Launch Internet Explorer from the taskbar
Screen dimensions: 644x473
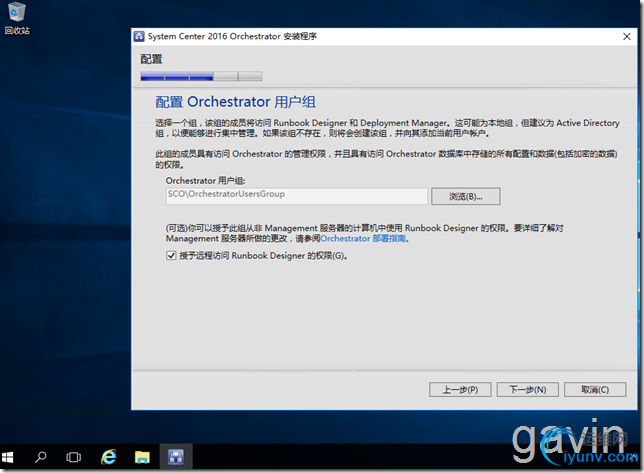[x=108, y=457]
